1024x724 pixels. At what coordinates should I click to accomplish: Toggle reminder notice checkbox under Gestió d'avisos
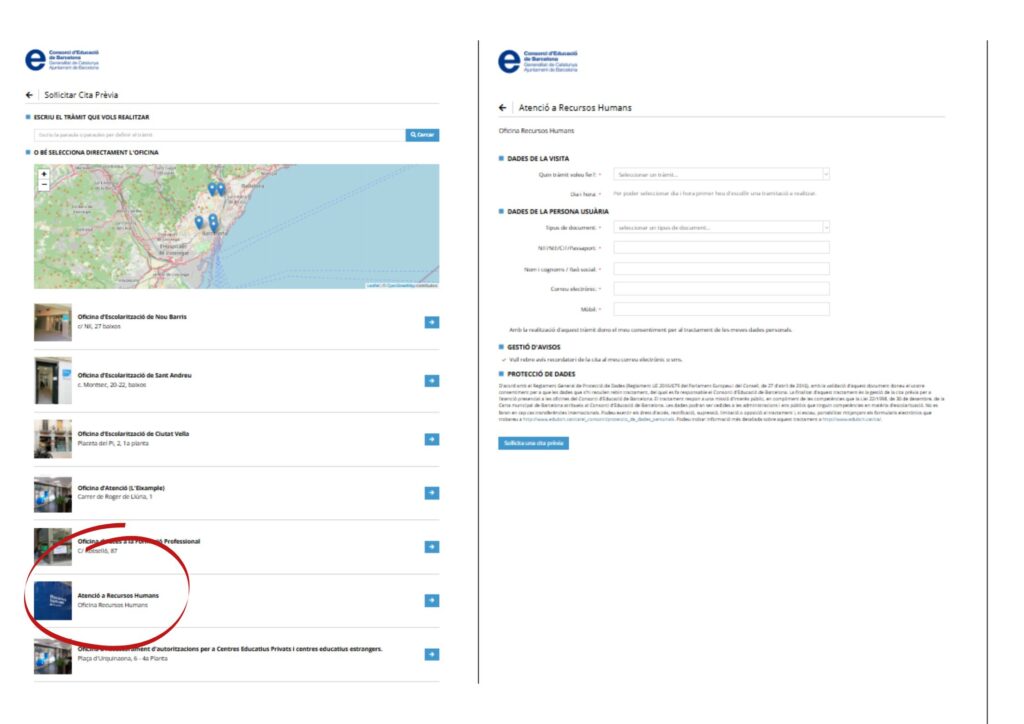(503, 359)
